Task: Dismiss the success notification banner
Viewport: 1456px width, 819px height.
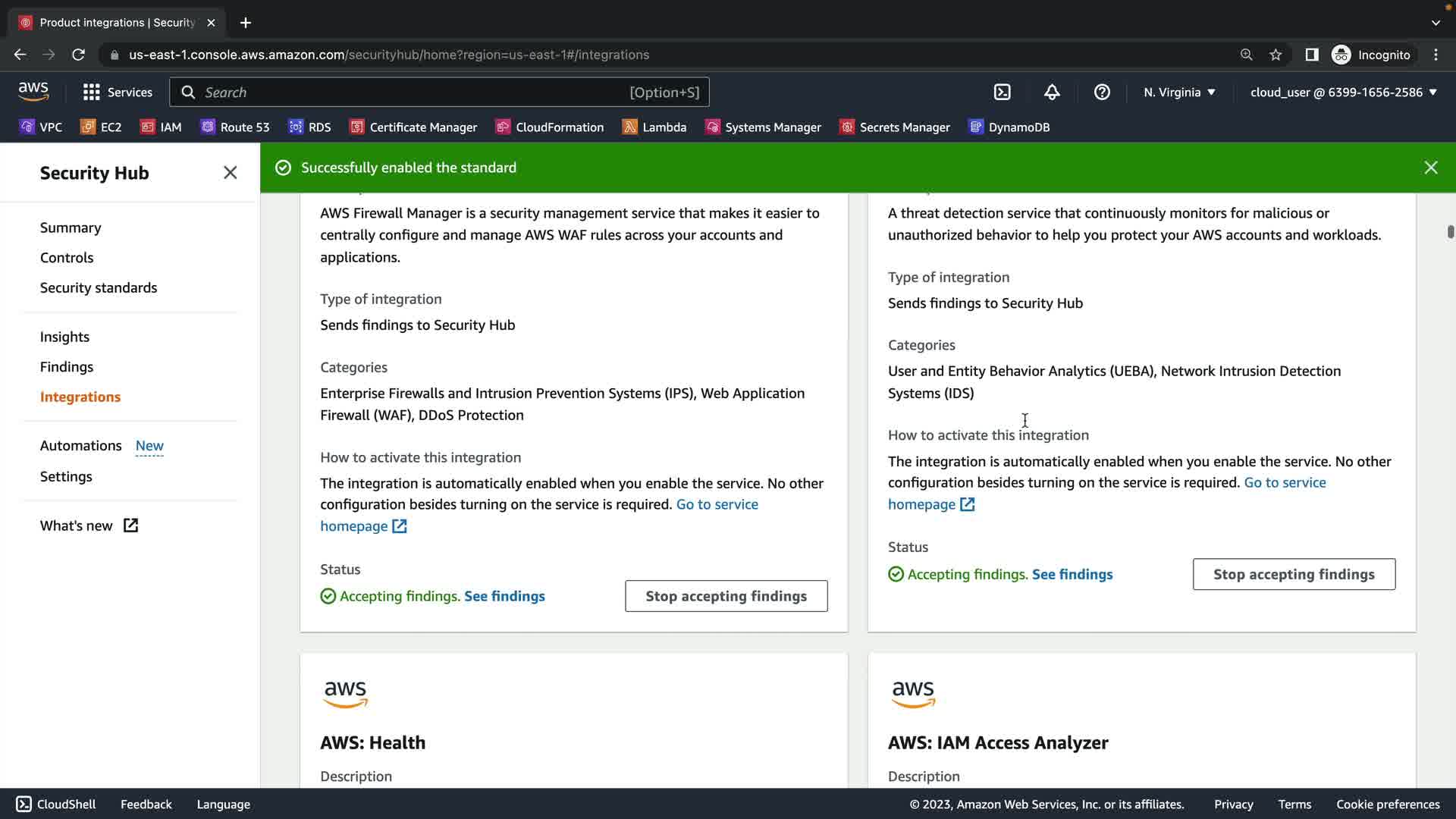Action: point(1430,168)
